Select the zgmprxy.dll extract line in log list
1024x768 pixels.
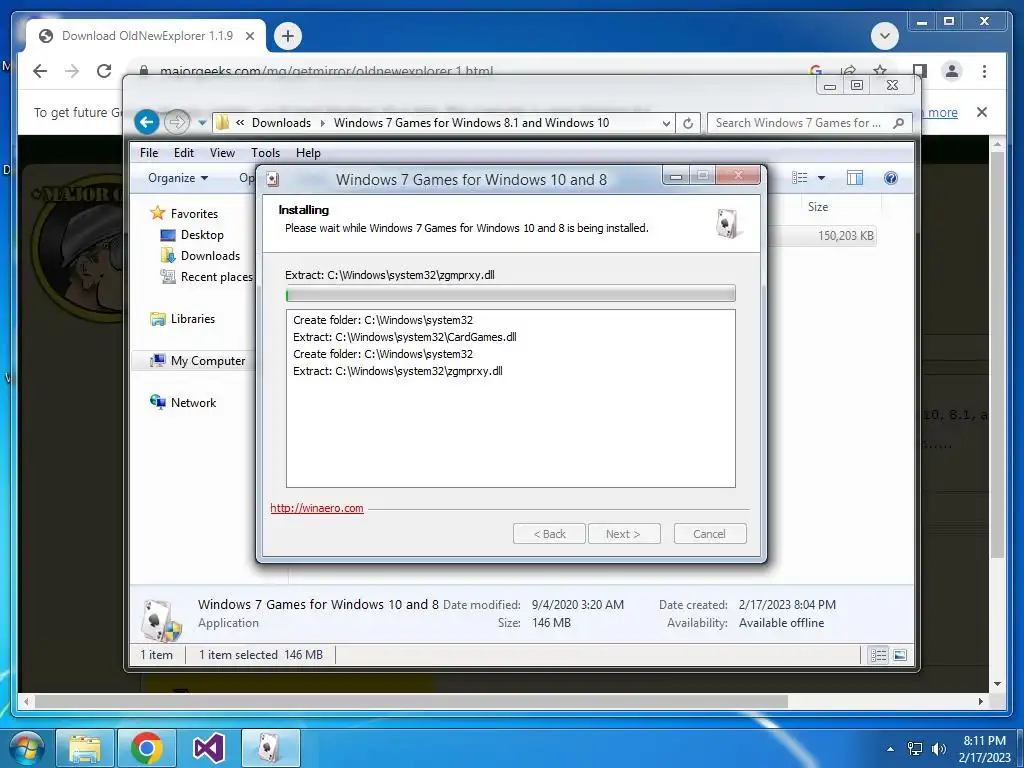398,371
